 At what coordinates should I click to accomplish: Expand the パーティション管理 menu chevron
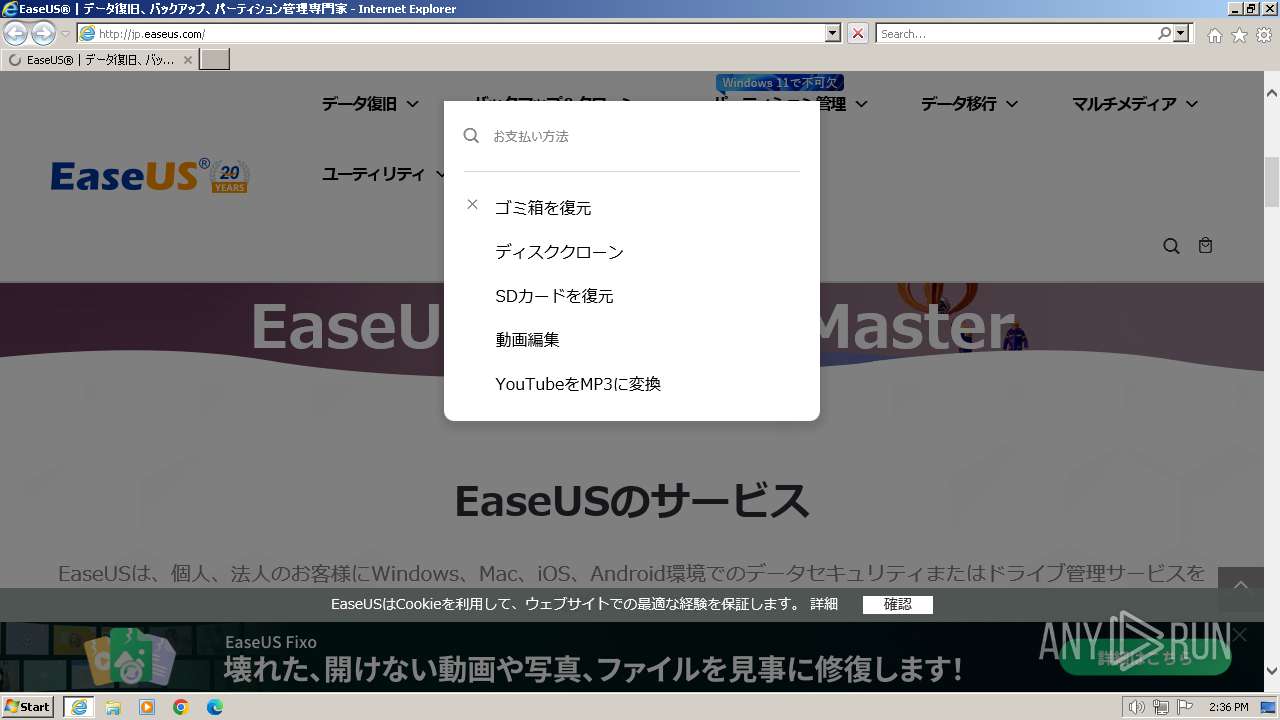click(x=861, y=104)
